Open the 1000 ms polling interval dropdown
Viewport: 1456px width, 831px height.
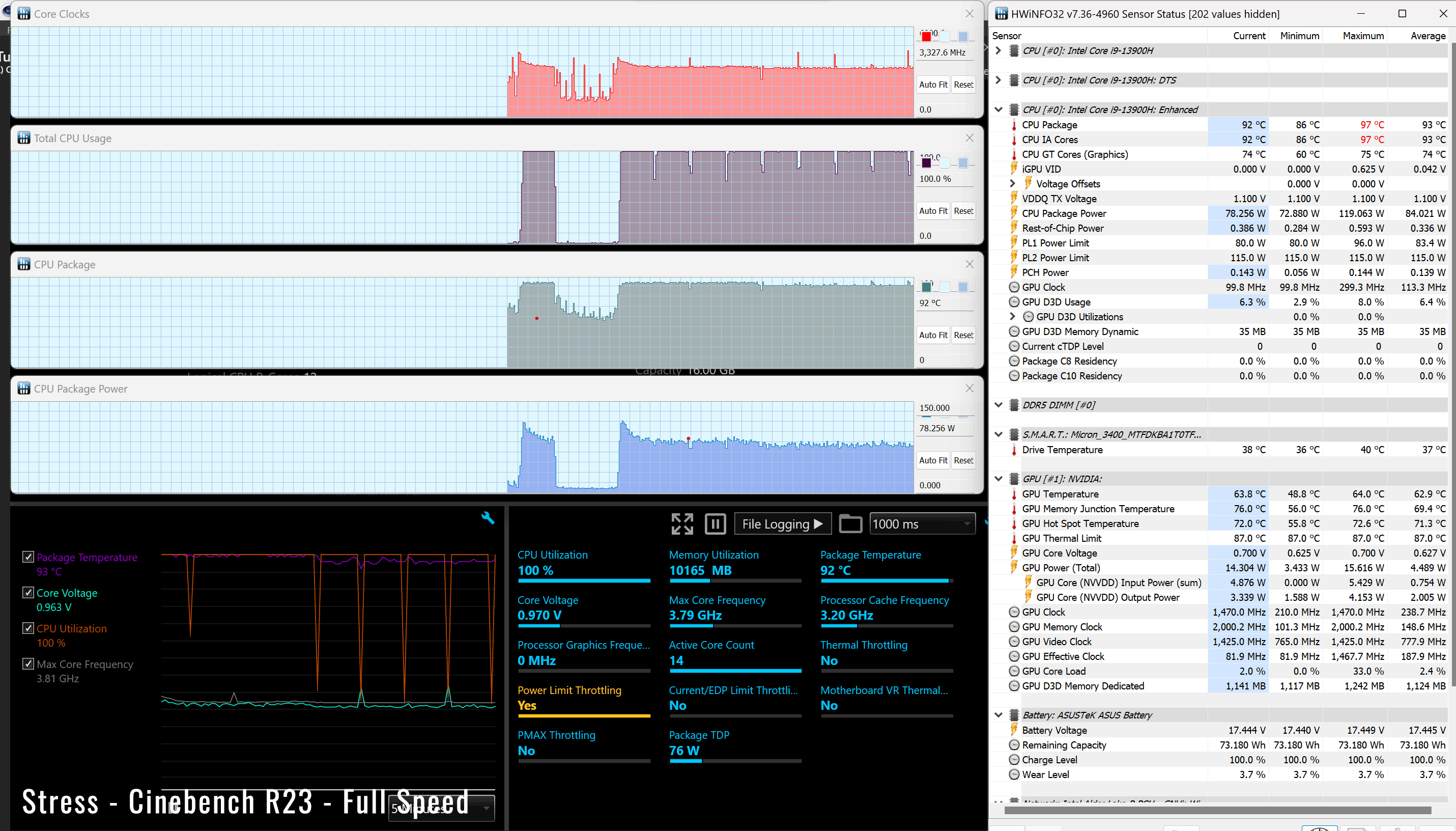tap(922, 524)
